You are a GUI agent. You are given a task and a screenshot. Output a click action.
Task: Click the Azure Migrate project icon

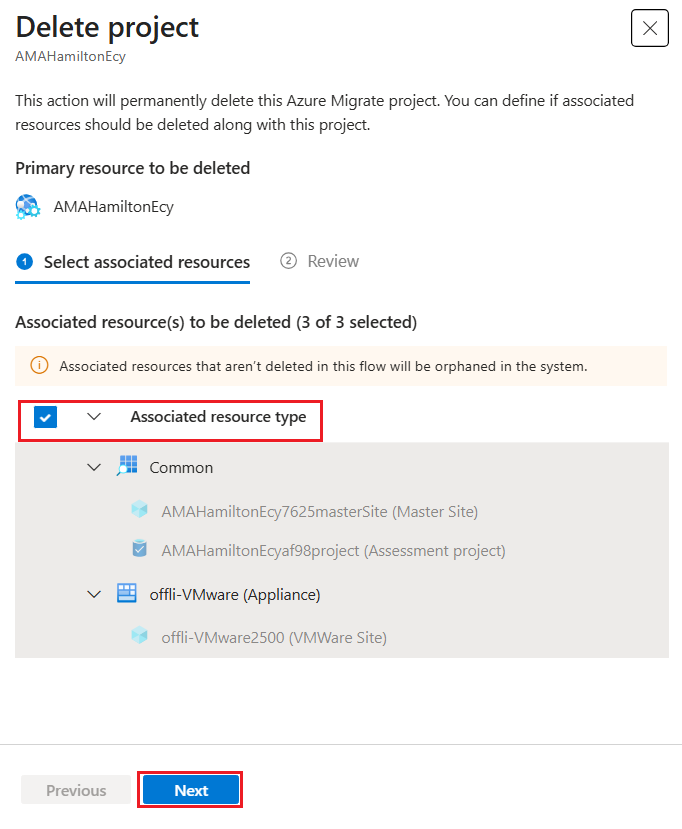(x=27, y=207)
